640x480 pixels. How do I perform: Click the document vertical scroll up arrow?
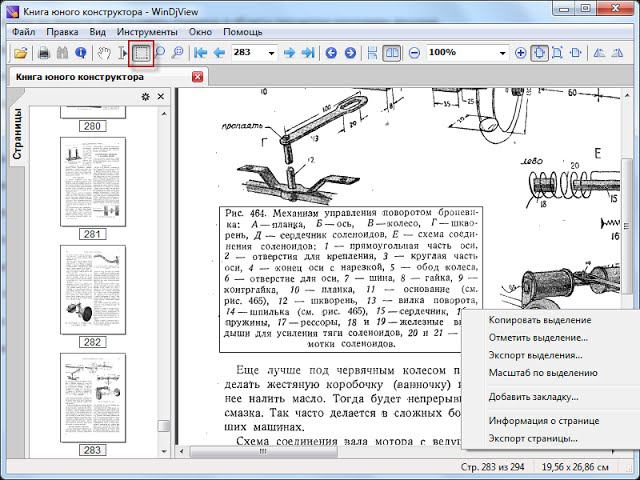click(x=627, y=95)
